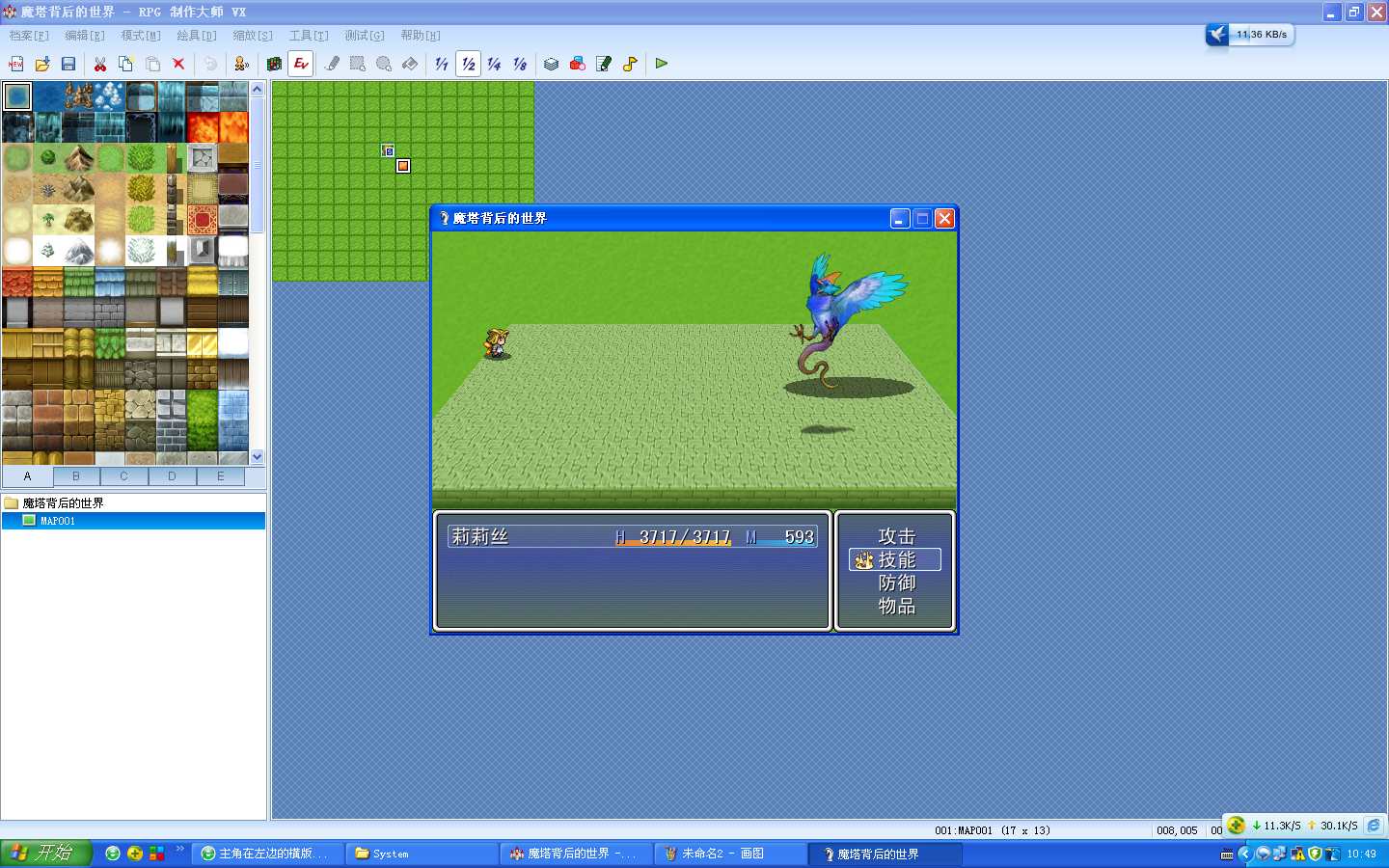Viewport: 1389px width, 868px height.
Task: Switch to System folder taskbar item
Action: (422, 854)
